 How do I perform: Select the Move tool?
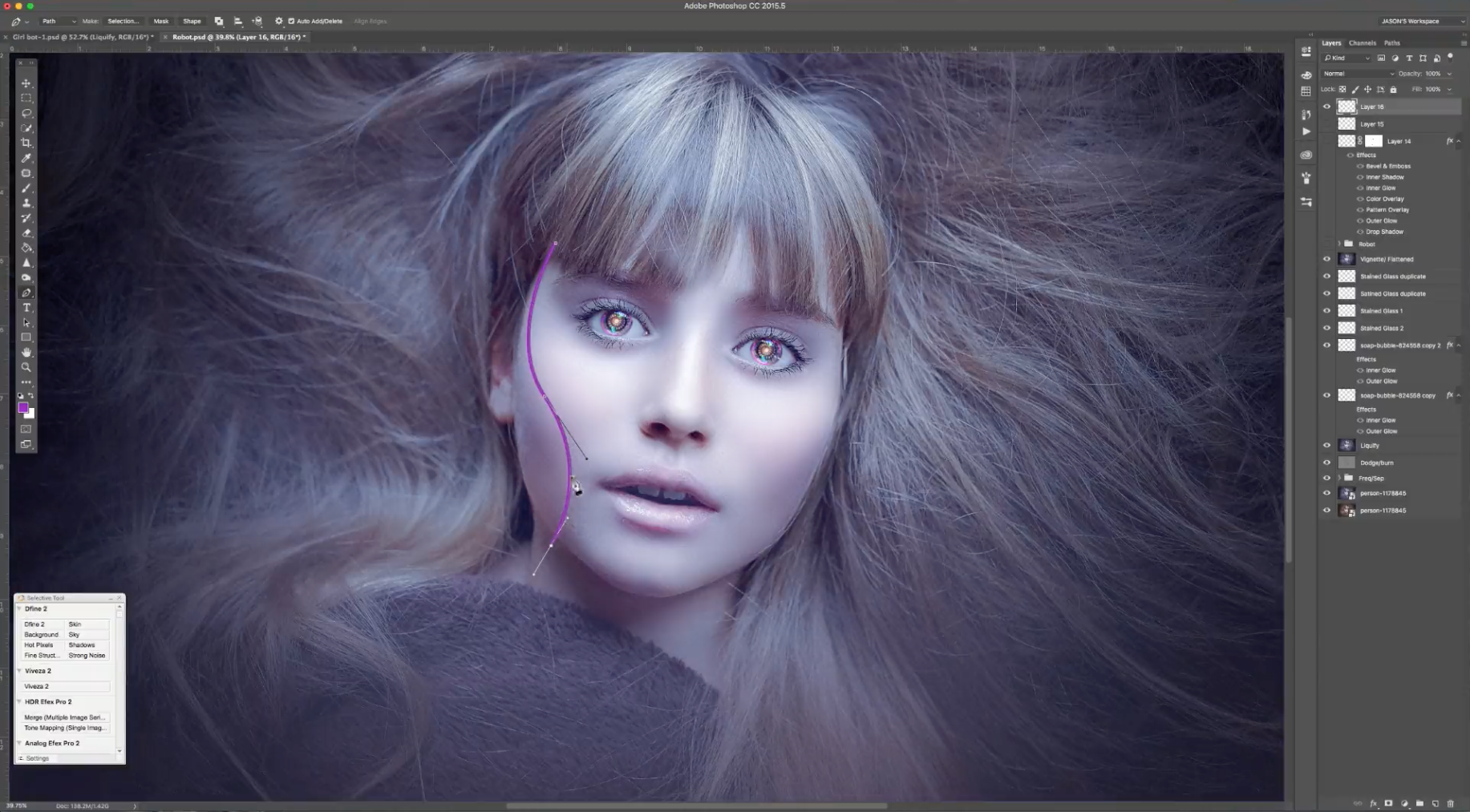(x=26, y=83)
